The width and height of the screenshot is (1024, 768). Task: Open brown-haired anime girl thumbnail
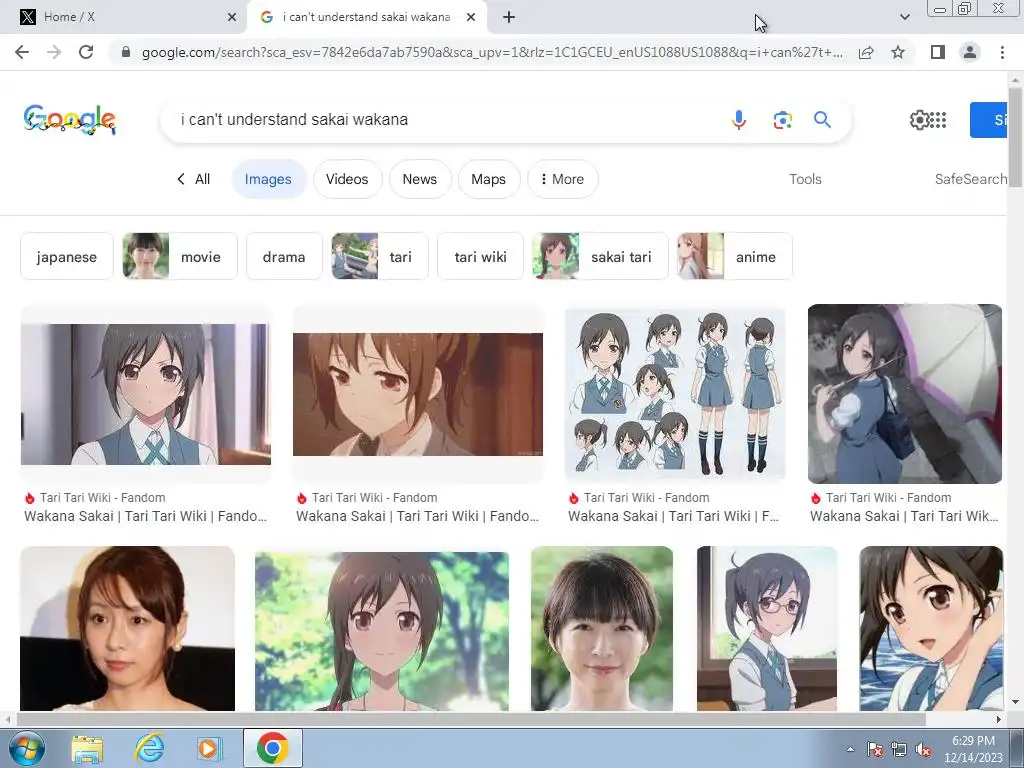pos(418,394)
